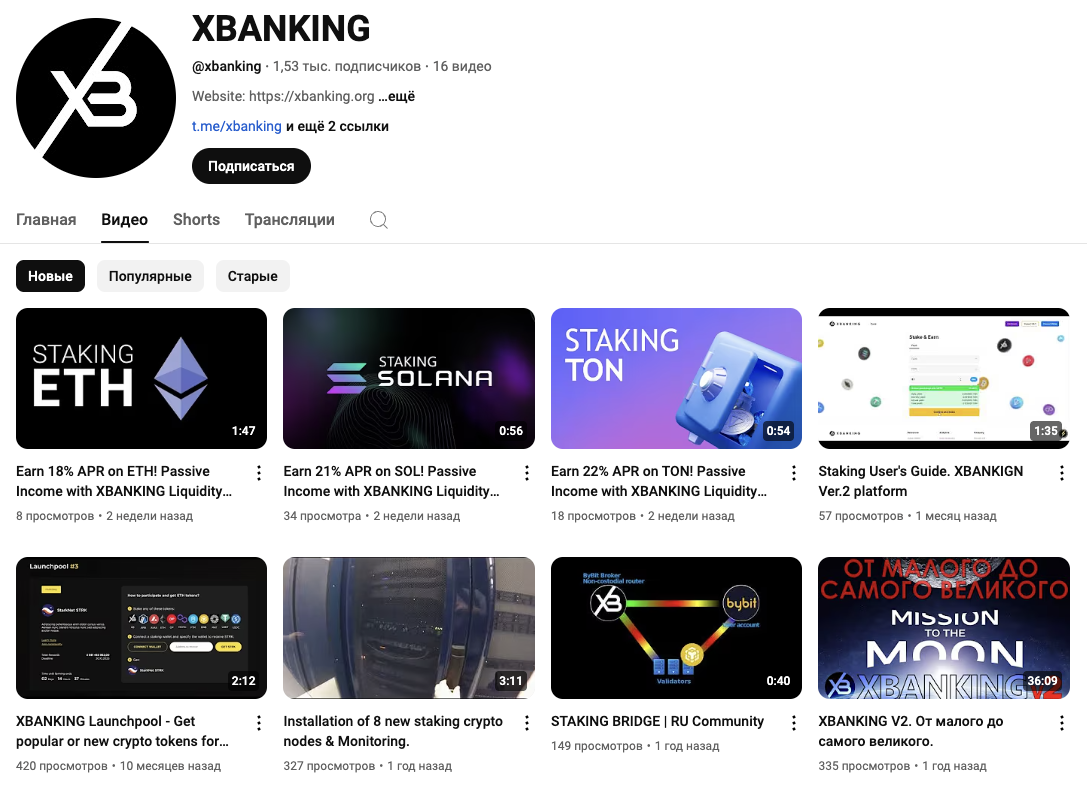
Task: Click '149 просмотров • 1 год назад' text
Action: coord(635,746)
